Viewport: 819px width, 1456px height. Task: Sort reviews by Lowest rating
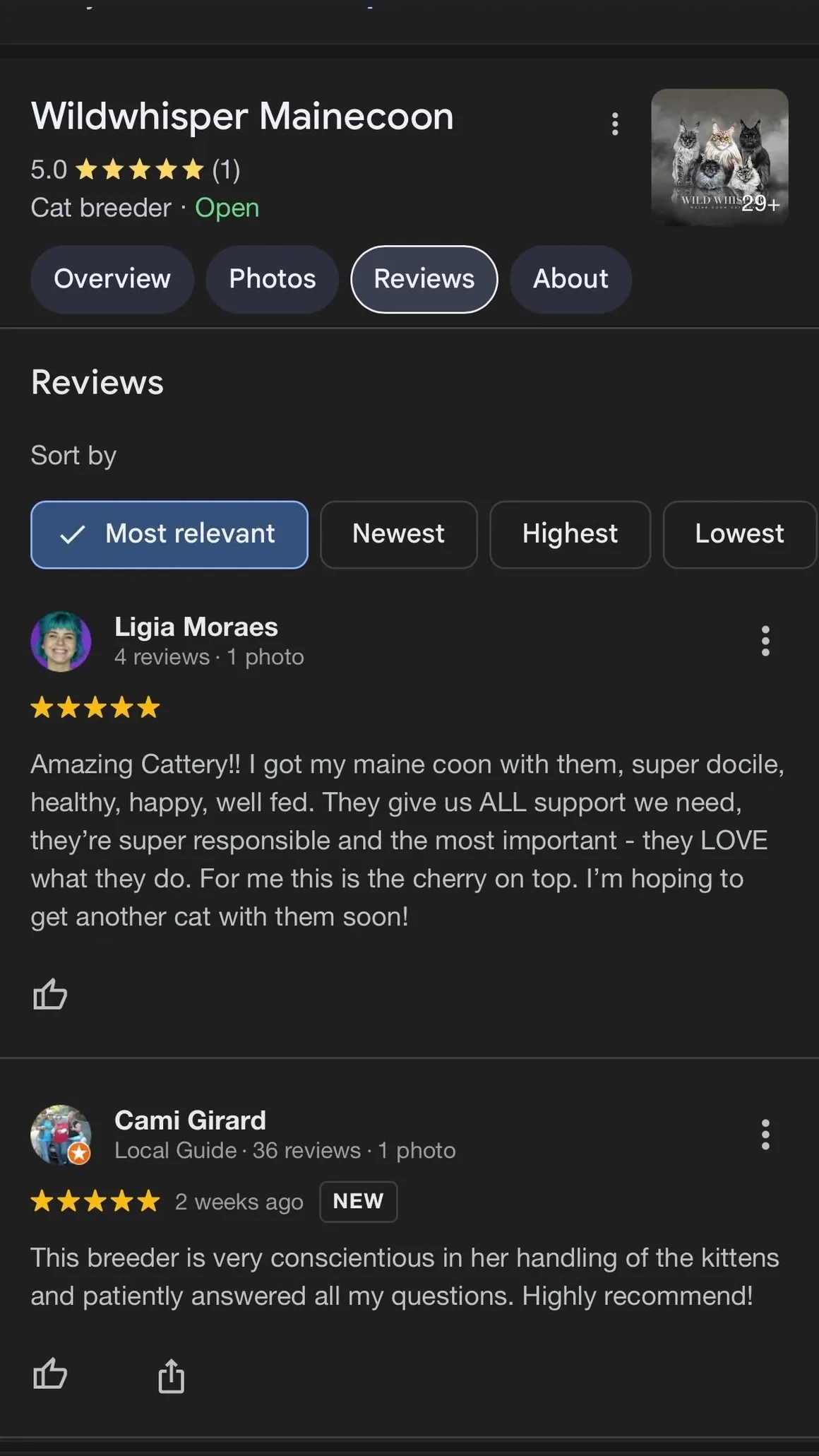[739, 535]
